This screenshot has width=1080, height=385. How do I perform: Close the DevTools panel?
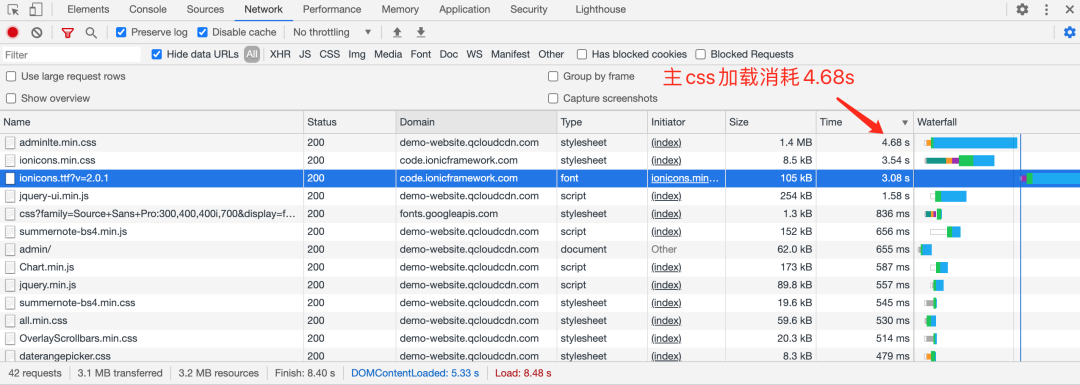tap(1070, 10)
